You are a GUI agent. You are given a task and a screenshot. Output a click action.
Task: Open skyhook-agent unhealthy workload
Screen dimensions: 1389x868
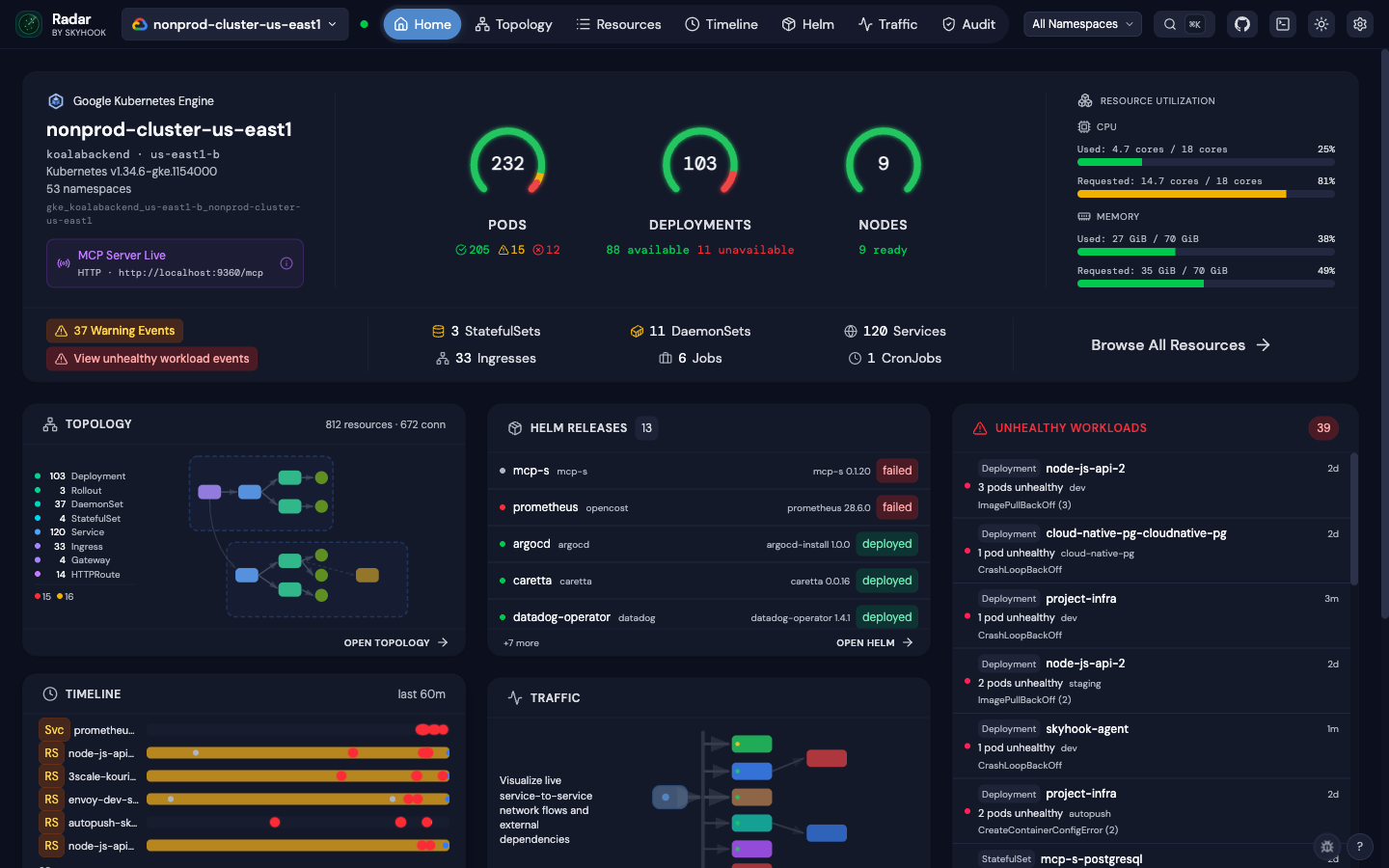point(1152,746)
